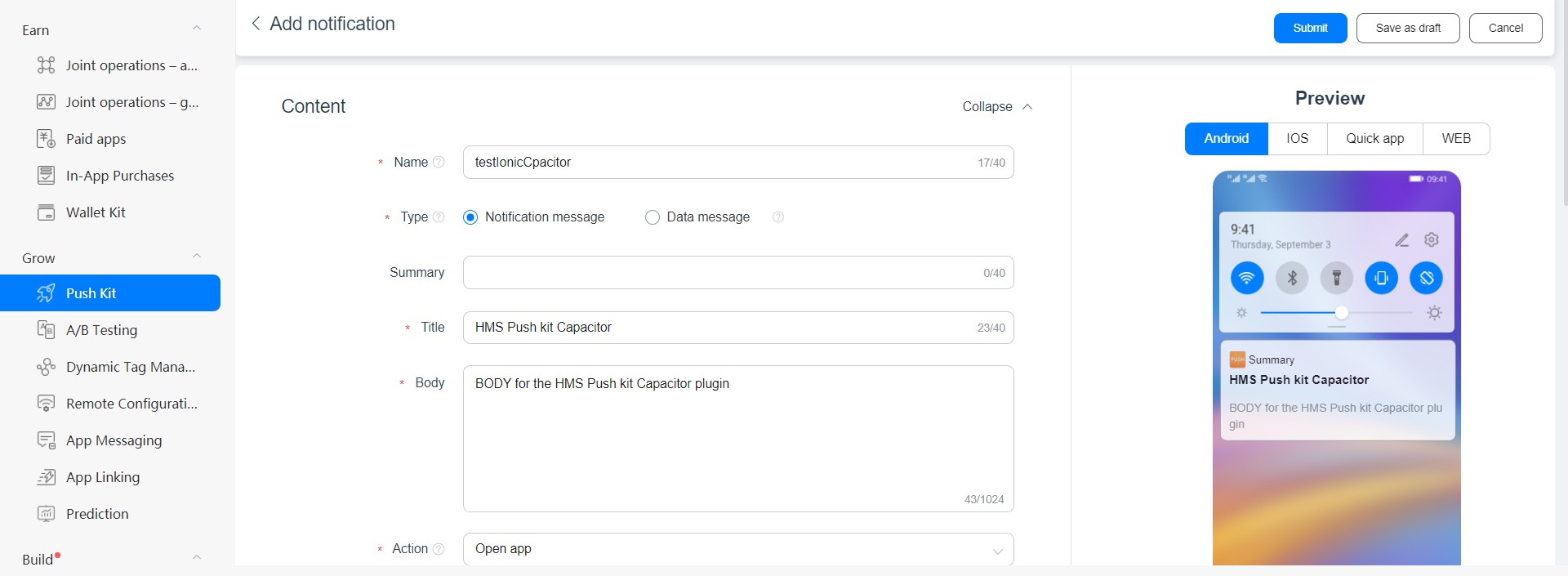Select the Data message radio button

(653, 217)
